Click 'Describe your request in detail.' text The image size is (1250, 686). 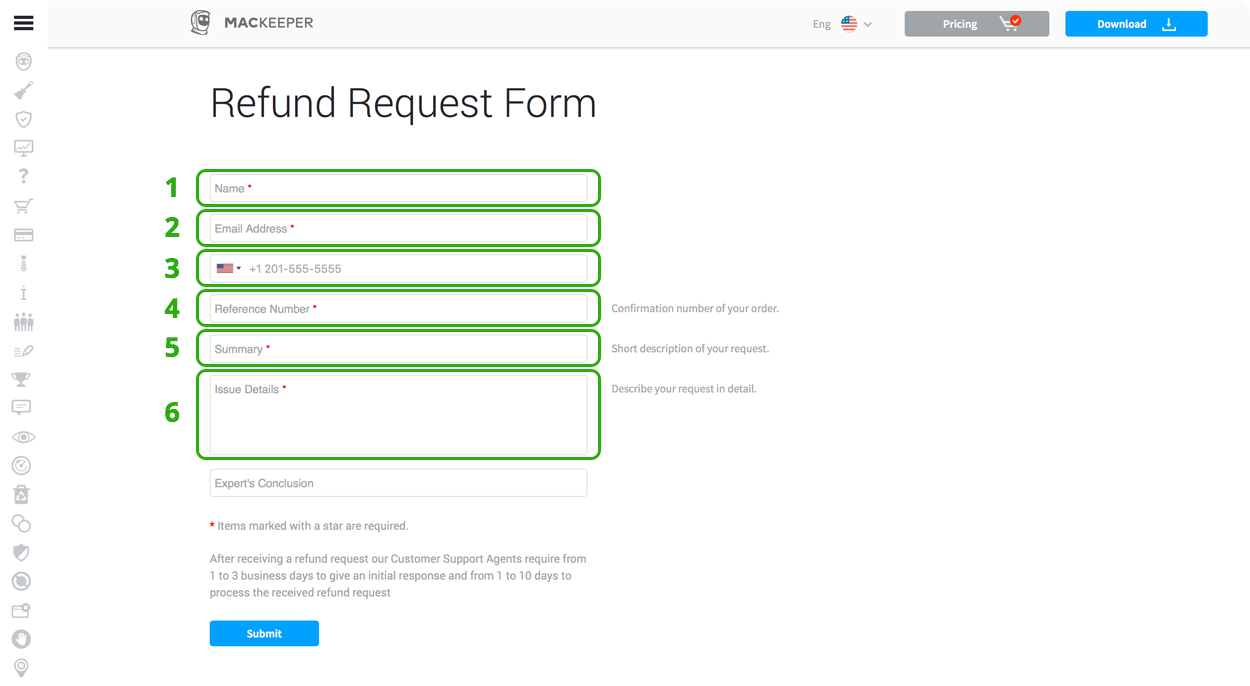[684, 388]
